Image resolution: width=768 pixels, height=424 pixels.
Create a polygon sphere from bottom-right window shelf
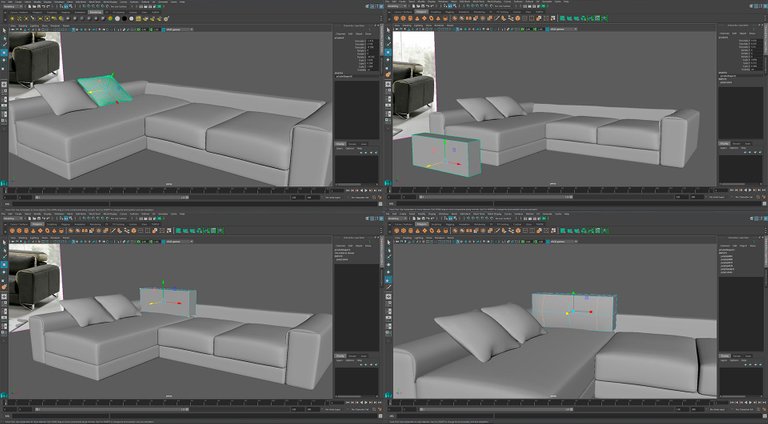[396, 231]
